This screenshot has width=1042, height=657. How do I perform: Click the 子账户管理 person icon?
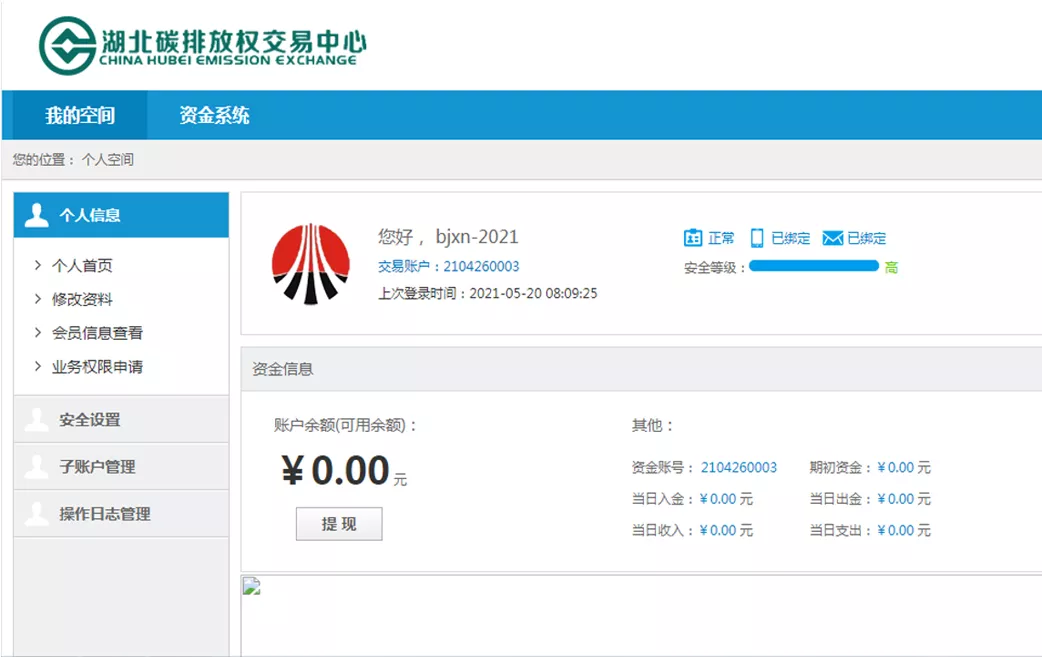(37, 467)
